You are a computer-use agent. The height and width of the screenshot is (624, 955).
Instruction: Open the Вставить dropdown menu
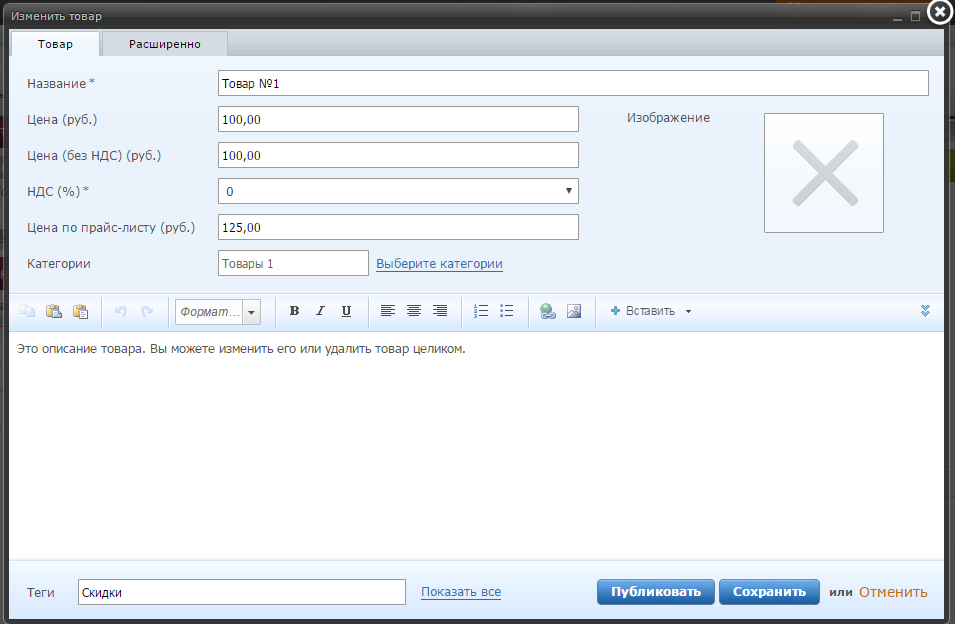click(650, 311)
